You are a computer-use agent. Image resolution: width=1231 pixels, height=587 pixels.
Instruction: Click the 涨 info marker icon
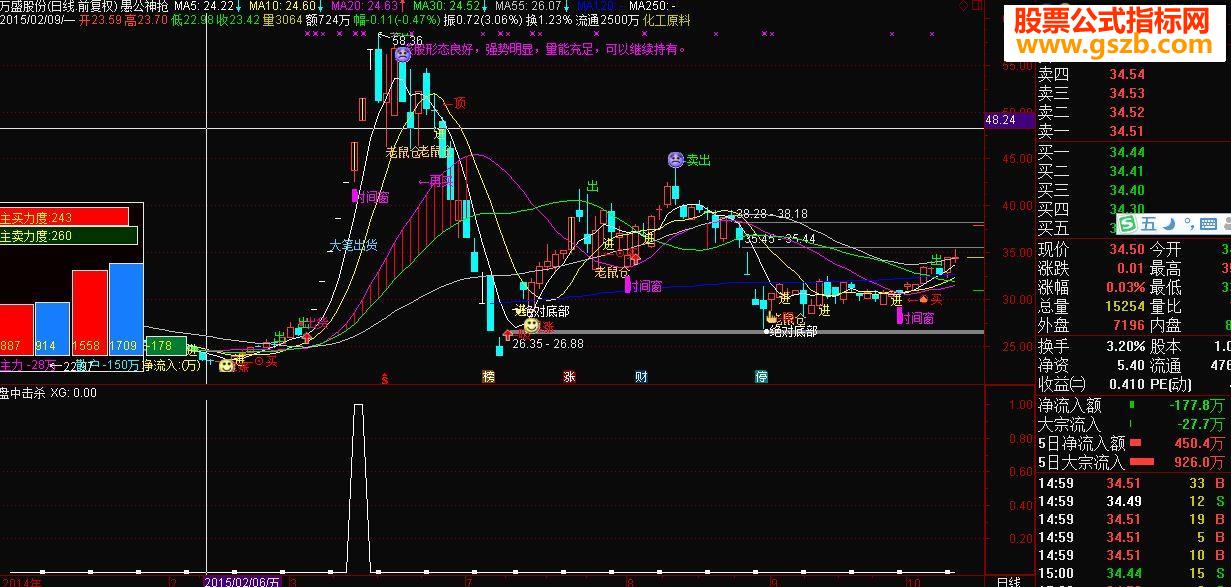[569, 377]
